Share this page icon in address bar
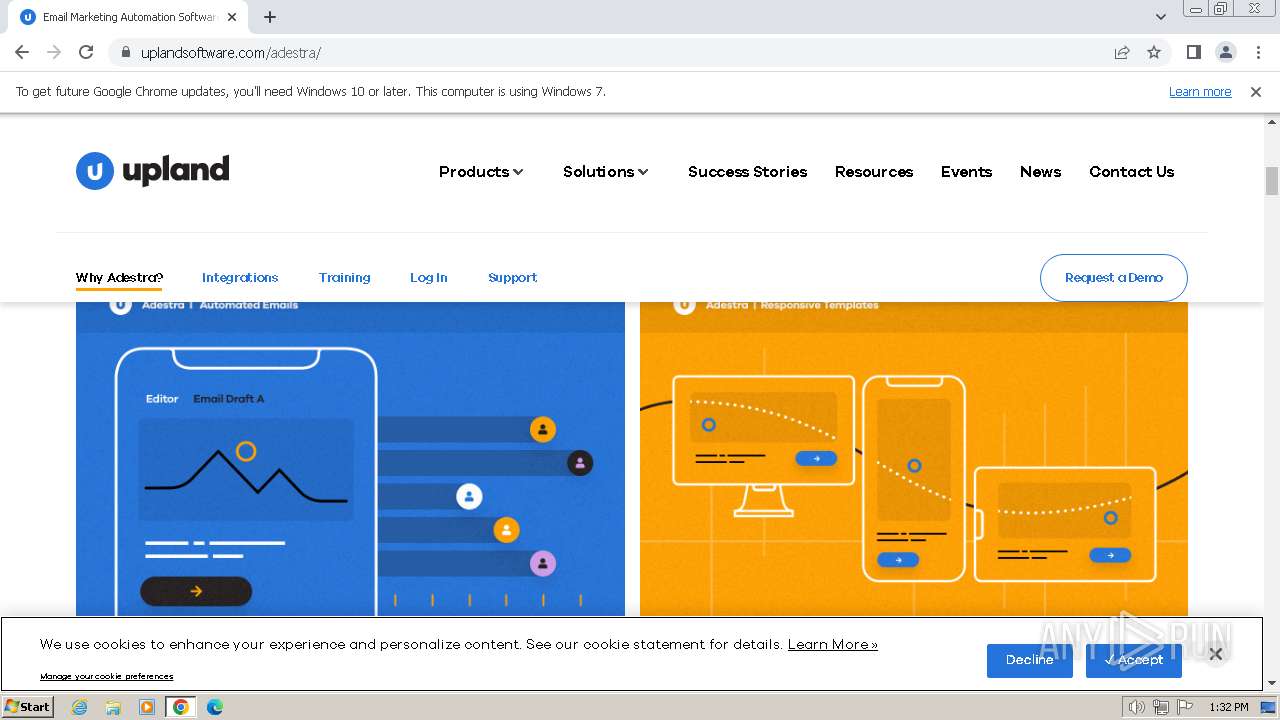The height and width of the screenshot is (720, 1280). [x=1122, y=52]
